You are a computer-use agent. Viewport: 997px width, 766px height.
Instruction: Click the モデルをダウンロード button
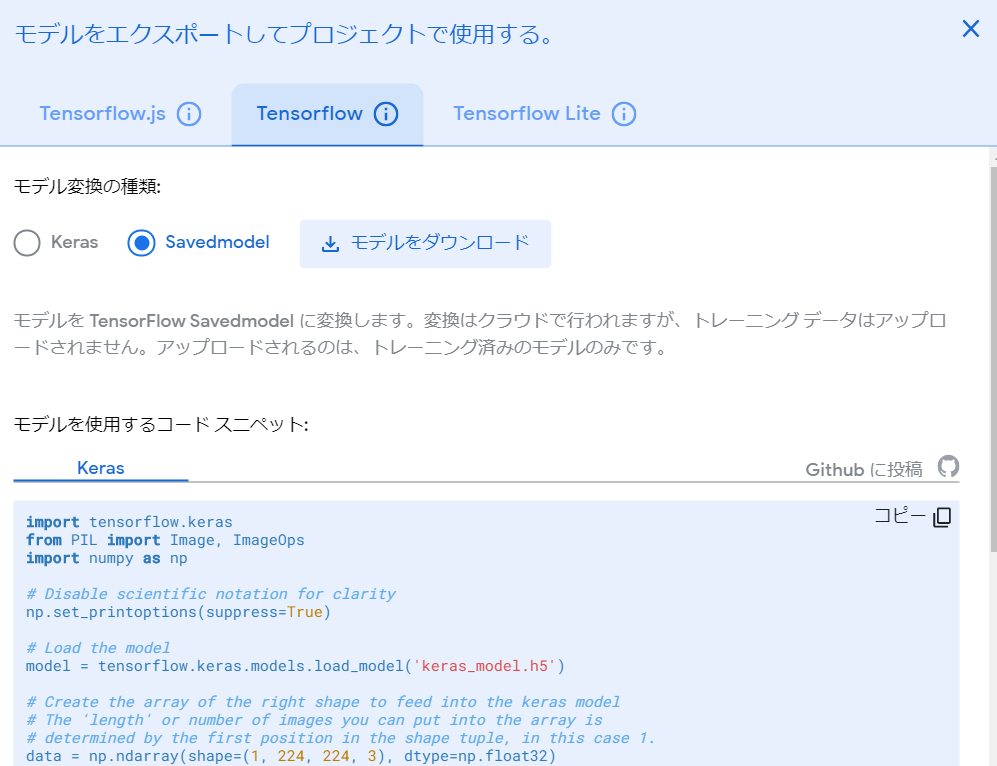point(425,243)
